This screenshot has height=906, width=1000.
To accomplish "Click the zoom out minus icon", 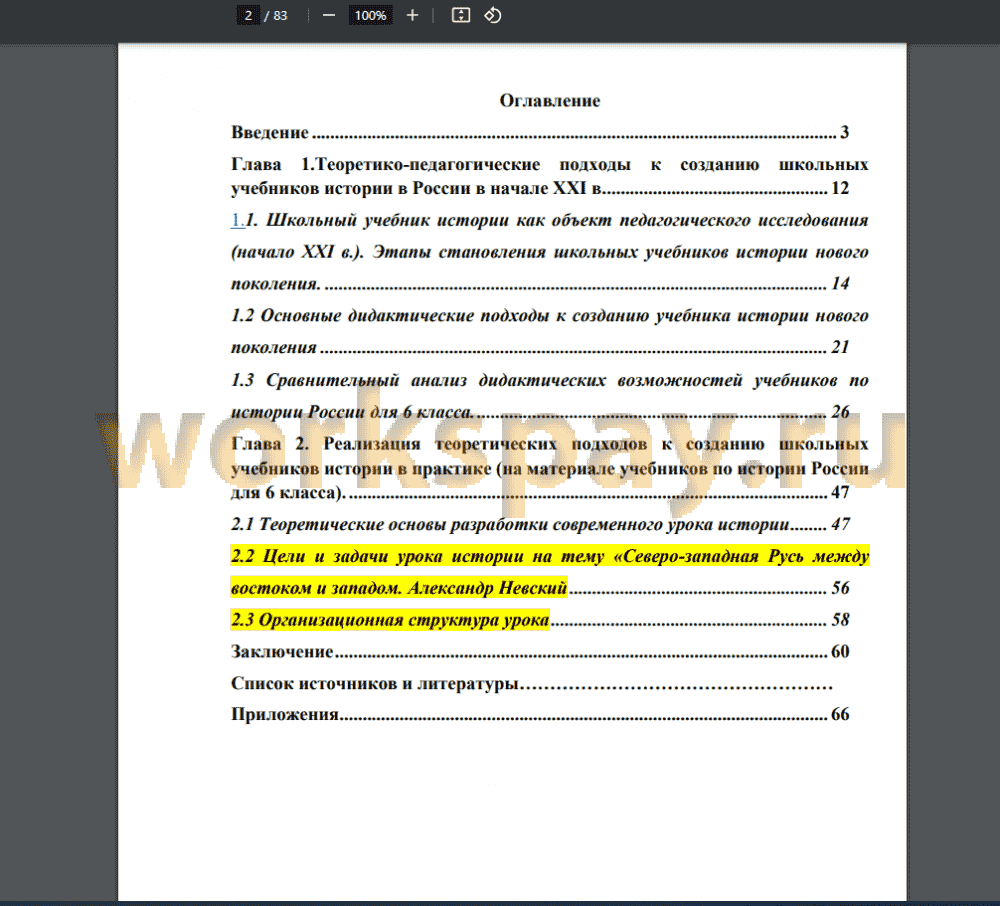I will tap(329, 15).
